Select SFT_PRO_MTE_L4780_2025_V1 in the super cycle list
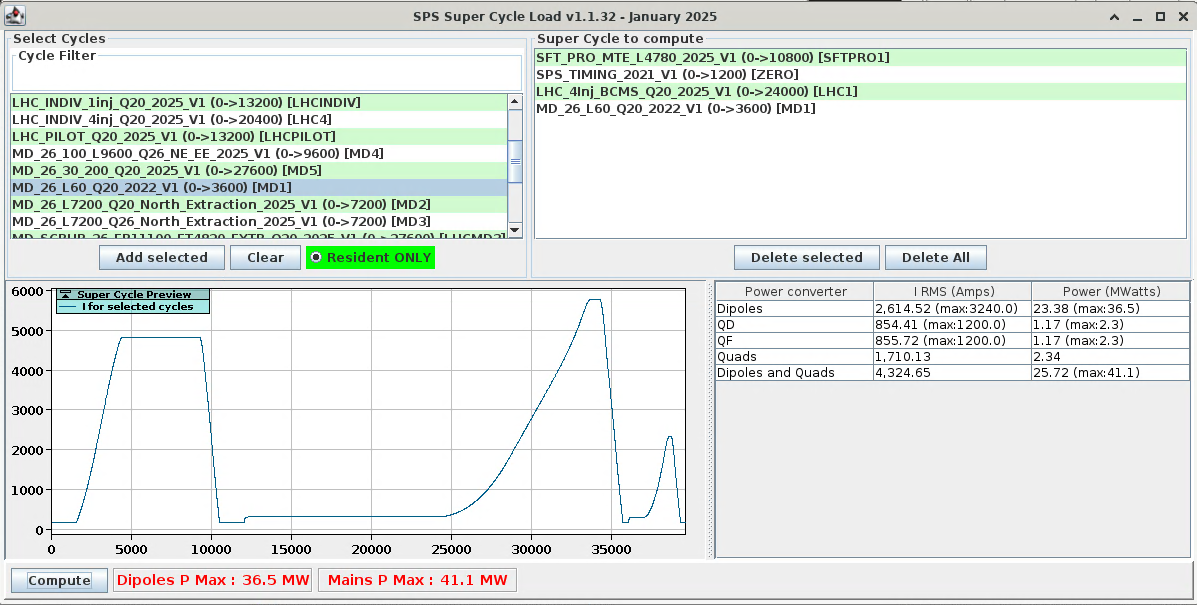This screenshot has height=605, width=1197. [x=712, y=58]
